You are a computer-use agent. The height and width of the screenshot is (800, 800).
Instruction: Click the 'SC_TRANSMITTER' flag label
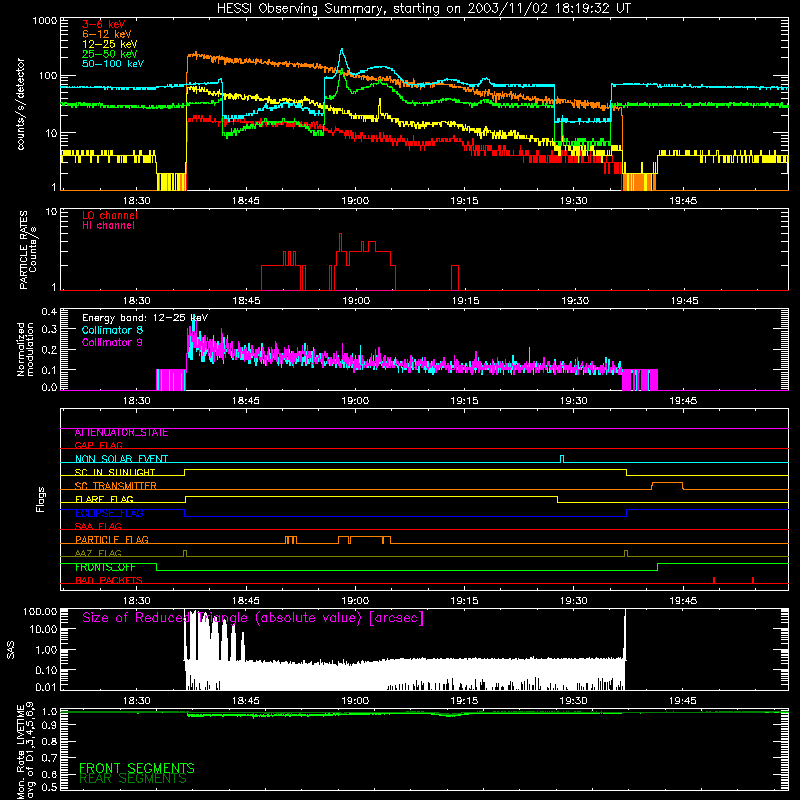tap(115, 486)
